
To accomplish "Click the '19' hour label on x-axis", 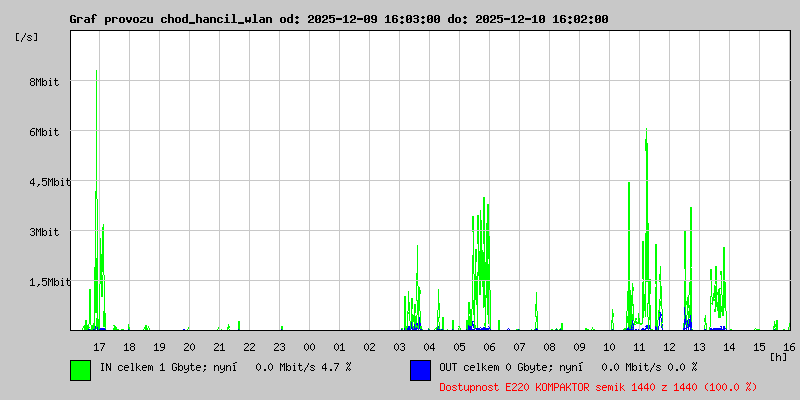I will (159, 347).
